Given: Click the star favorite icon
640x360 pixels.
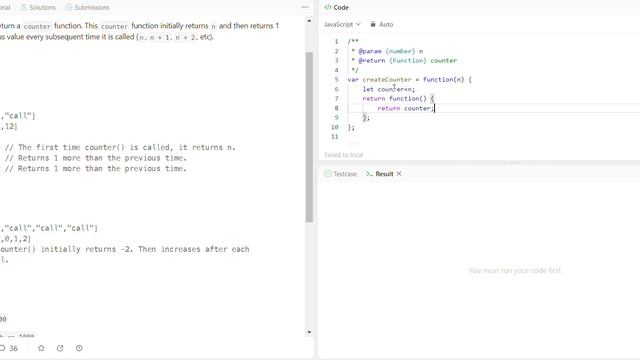Looking at the screenshot, I should (41, 348).
